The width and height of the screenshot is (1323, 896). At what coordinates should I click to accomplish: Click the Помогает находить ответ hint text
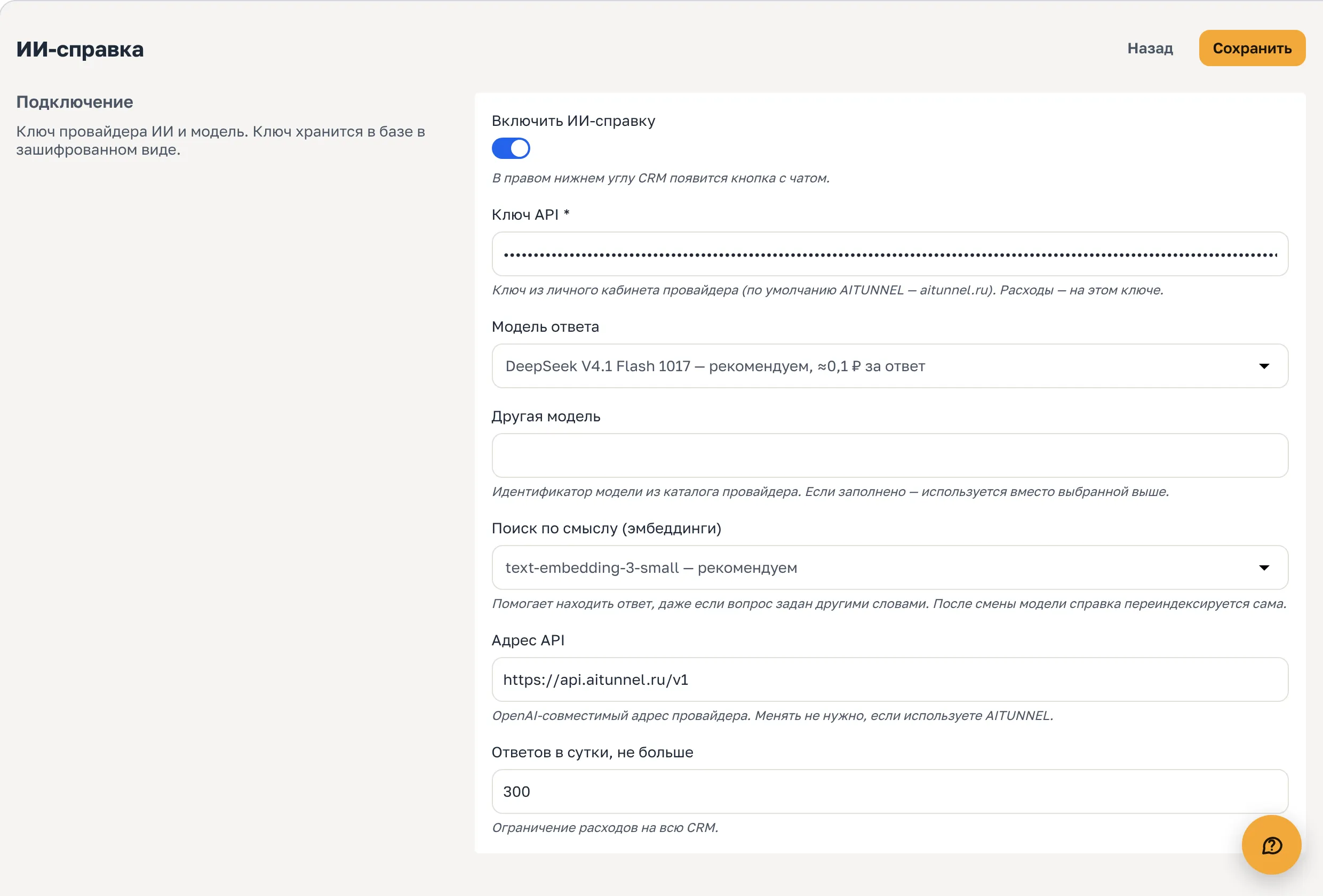point(889,604)
